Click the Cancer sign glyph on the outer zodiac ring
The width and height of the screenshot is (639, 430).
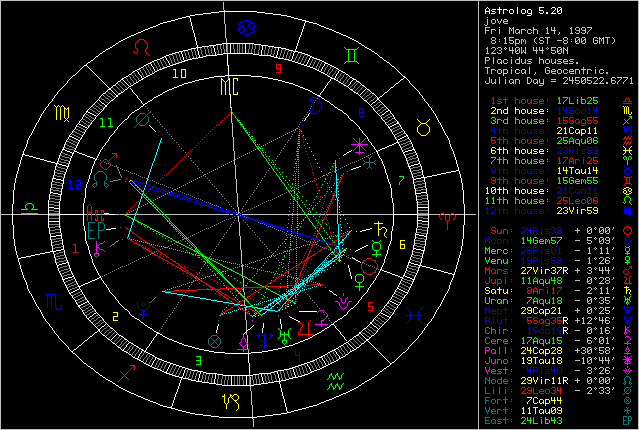247,28
